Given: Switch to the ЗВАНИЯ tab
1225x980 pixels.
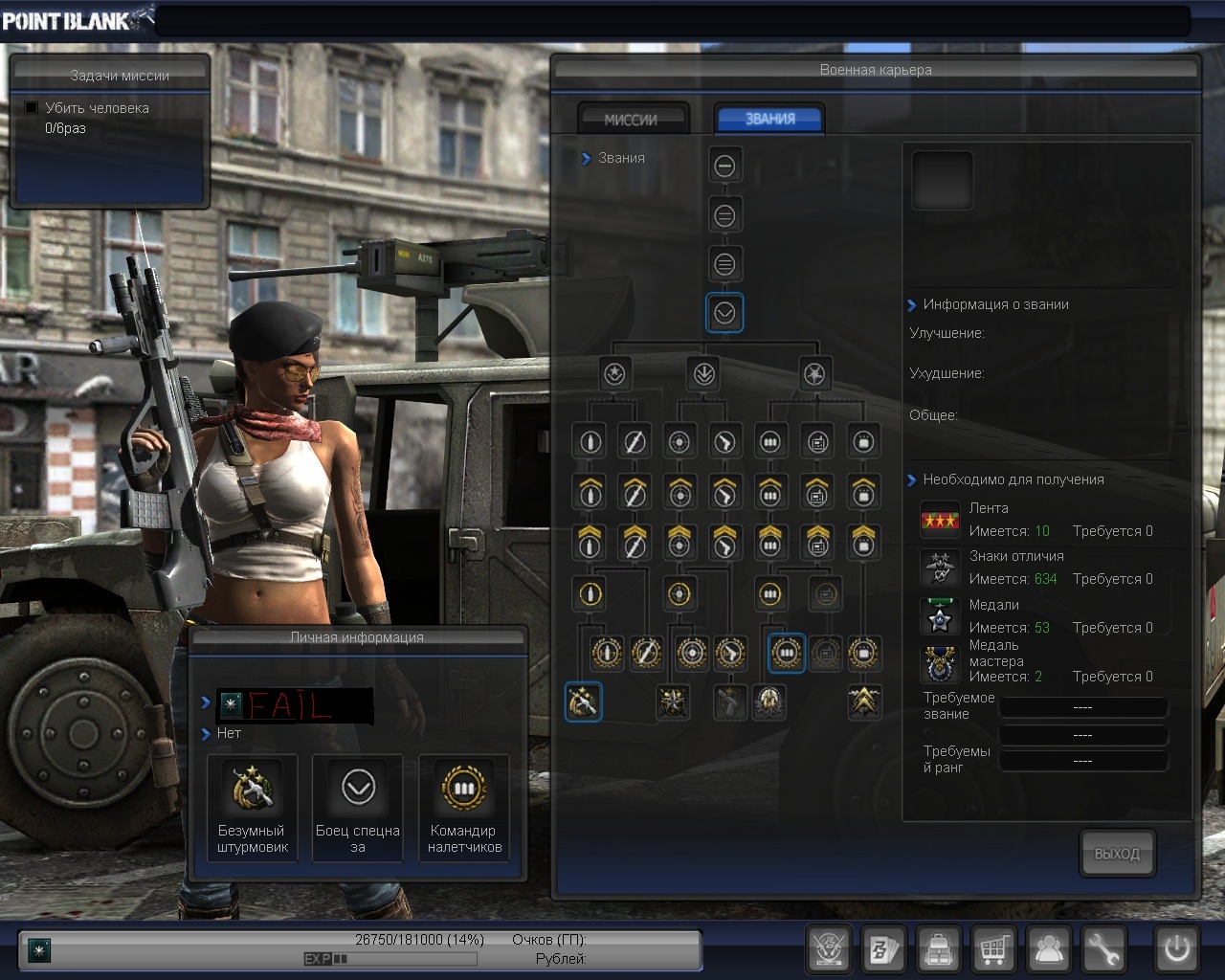Looking at the screenshot, I should coord(770,119).
